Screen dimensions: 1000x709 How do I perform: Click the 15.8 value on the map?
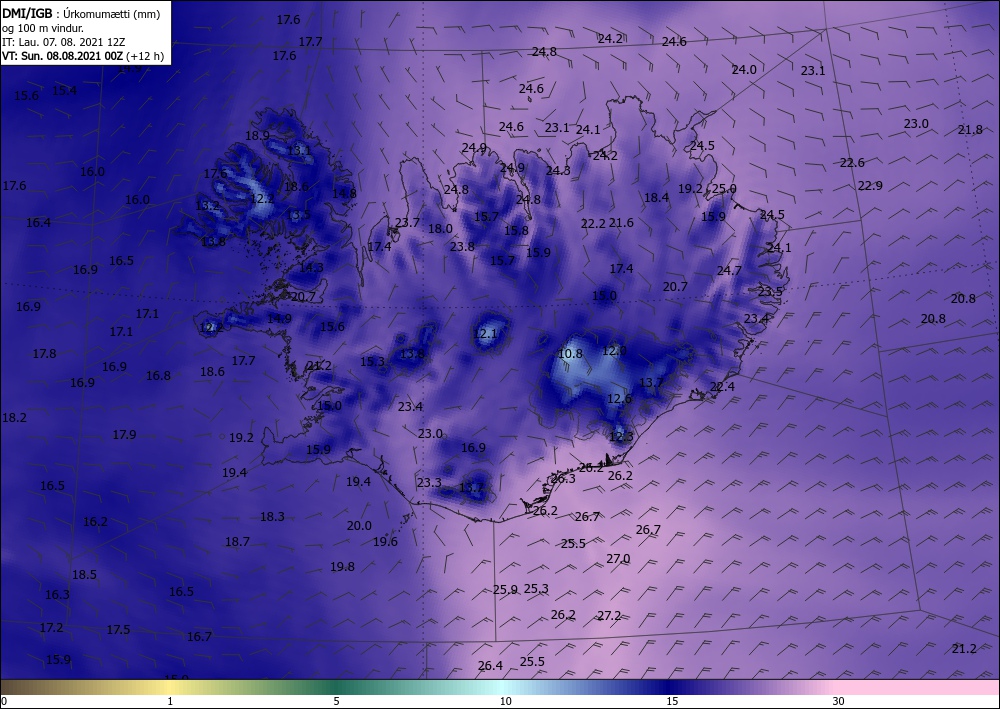516,230
